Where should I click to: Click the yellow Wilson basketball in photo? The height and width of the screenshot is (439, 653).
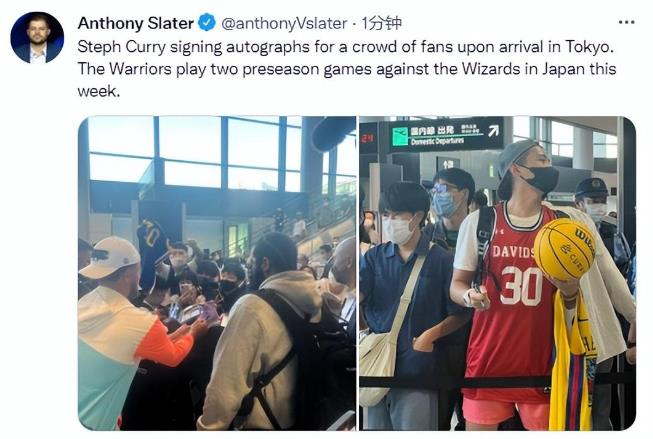564,249
